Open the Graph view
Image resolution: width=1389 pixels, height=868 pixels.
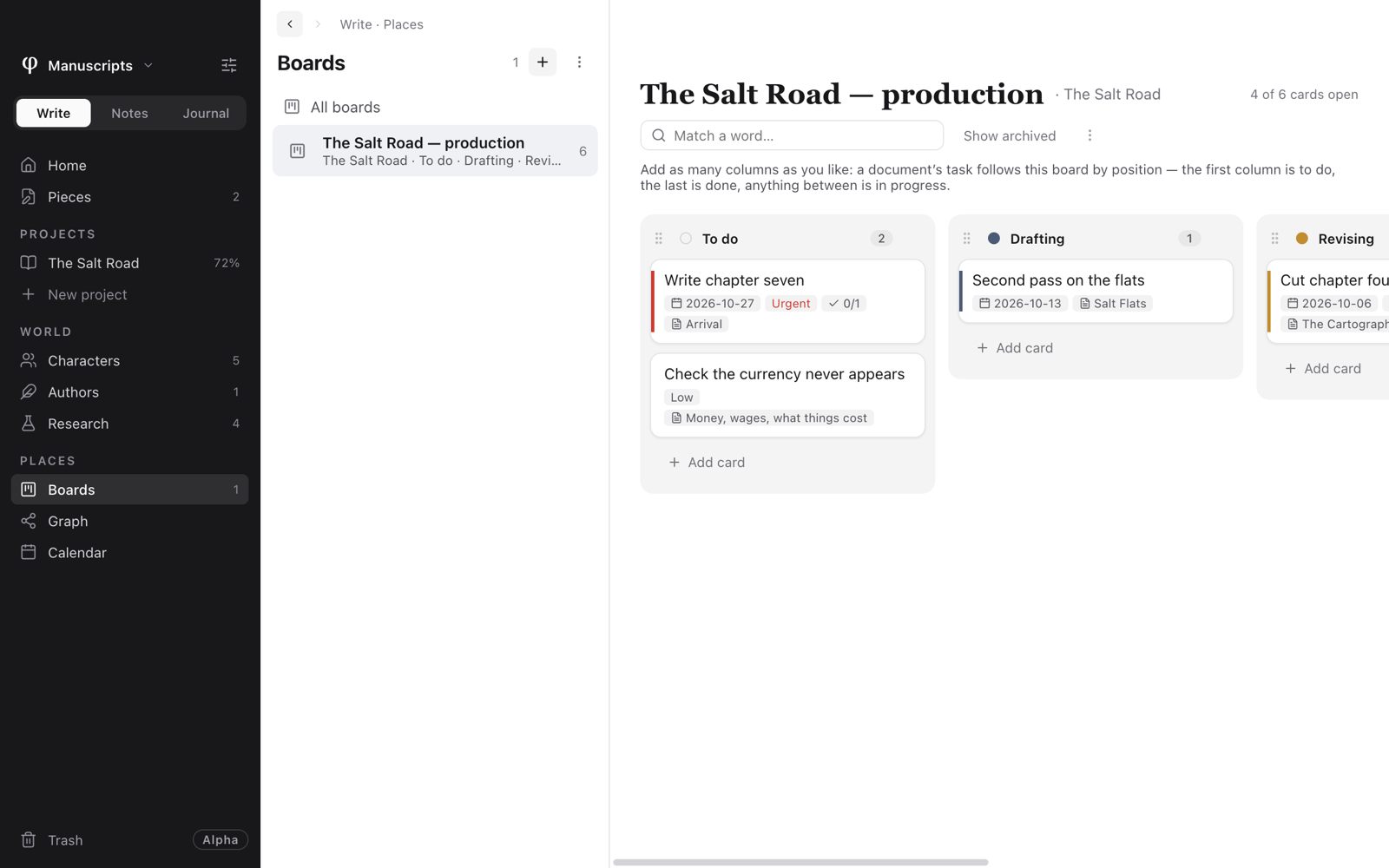tap(130, 521)
